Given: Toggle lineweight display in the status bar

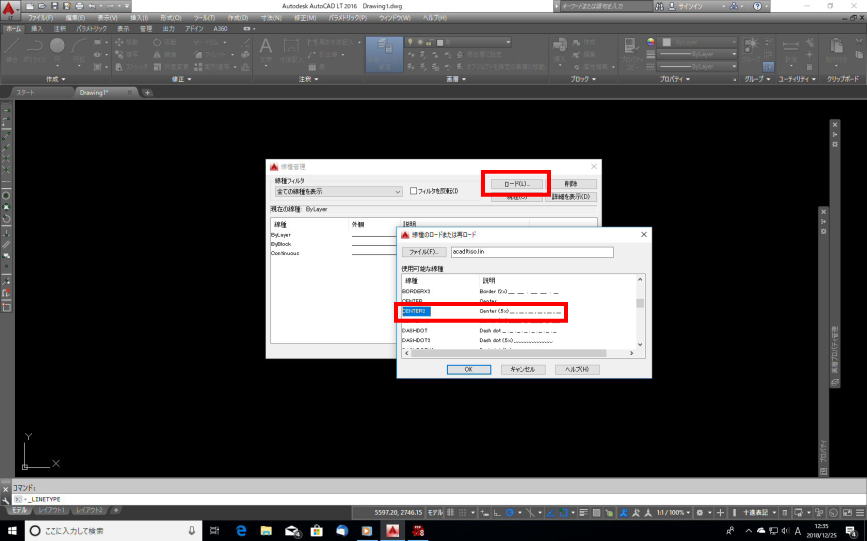Looking at the screenshot, I should click(x=584, y=513).
